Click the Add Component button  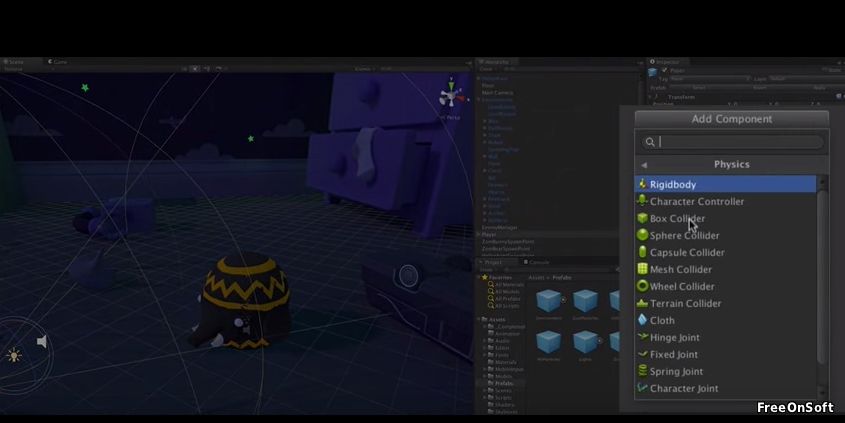[732, 119]
